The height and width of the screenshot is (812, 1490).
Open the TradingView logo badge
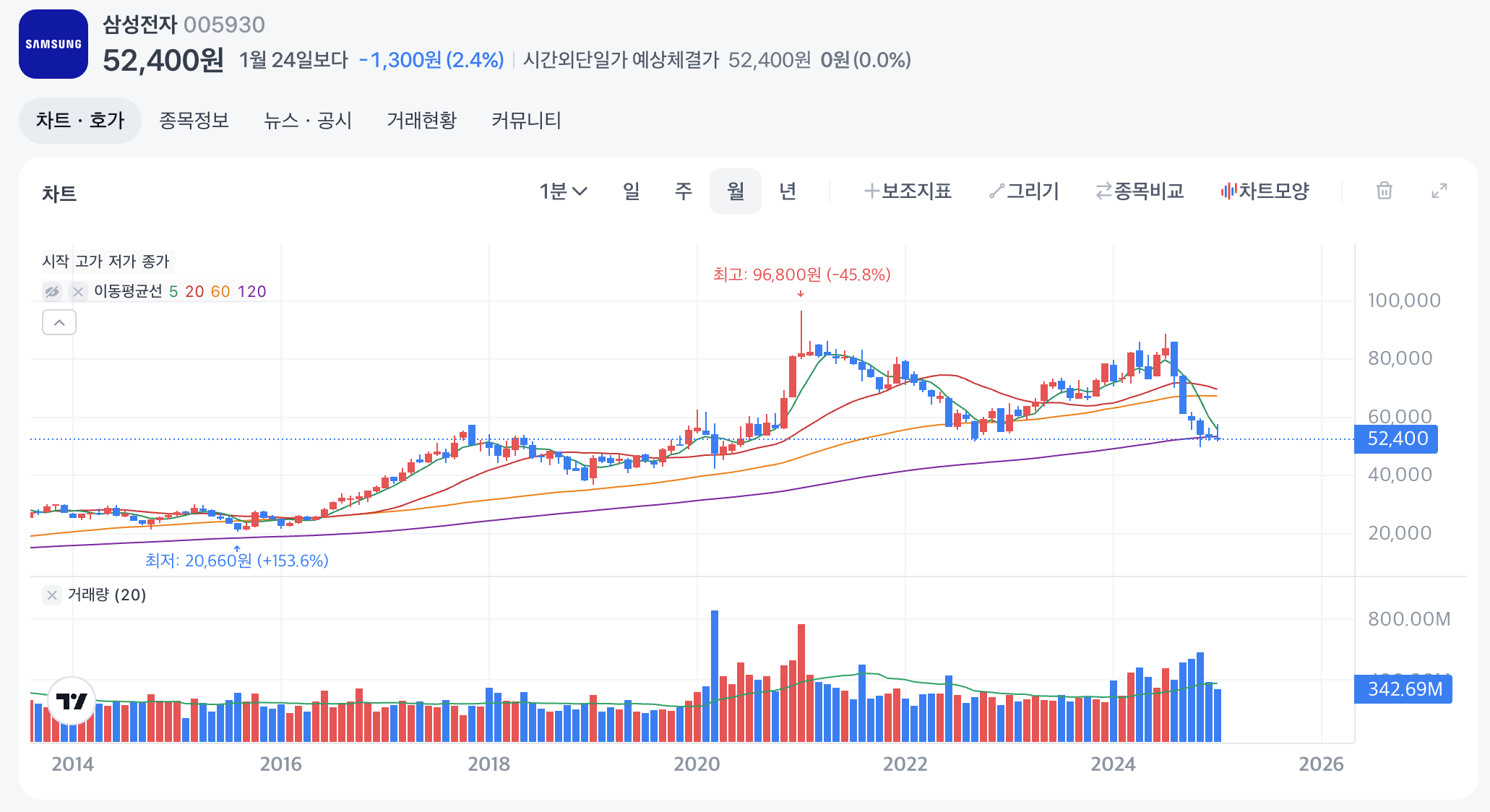pos(72,701)
